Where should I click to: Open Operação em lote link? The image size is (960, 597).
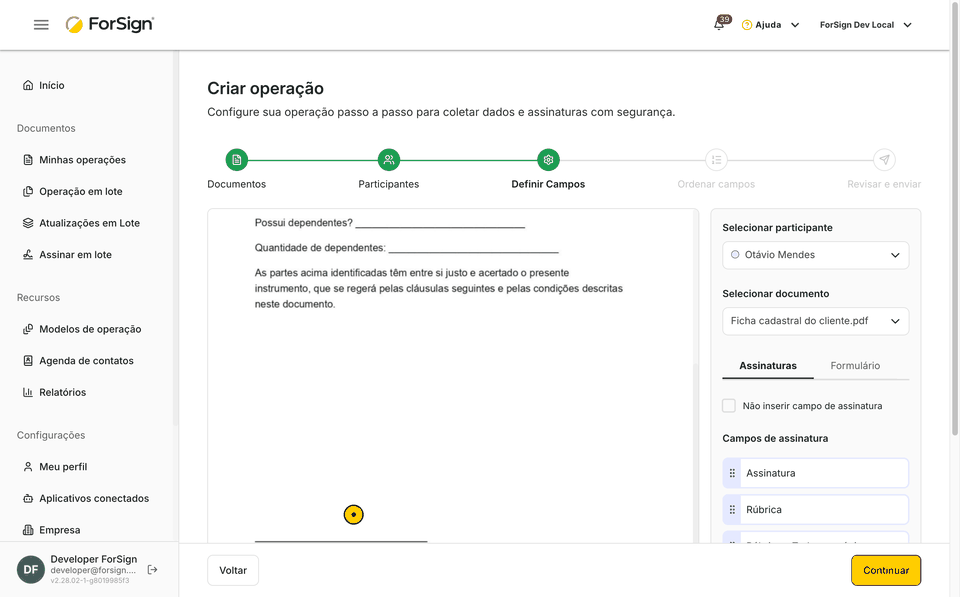[81, 192]
